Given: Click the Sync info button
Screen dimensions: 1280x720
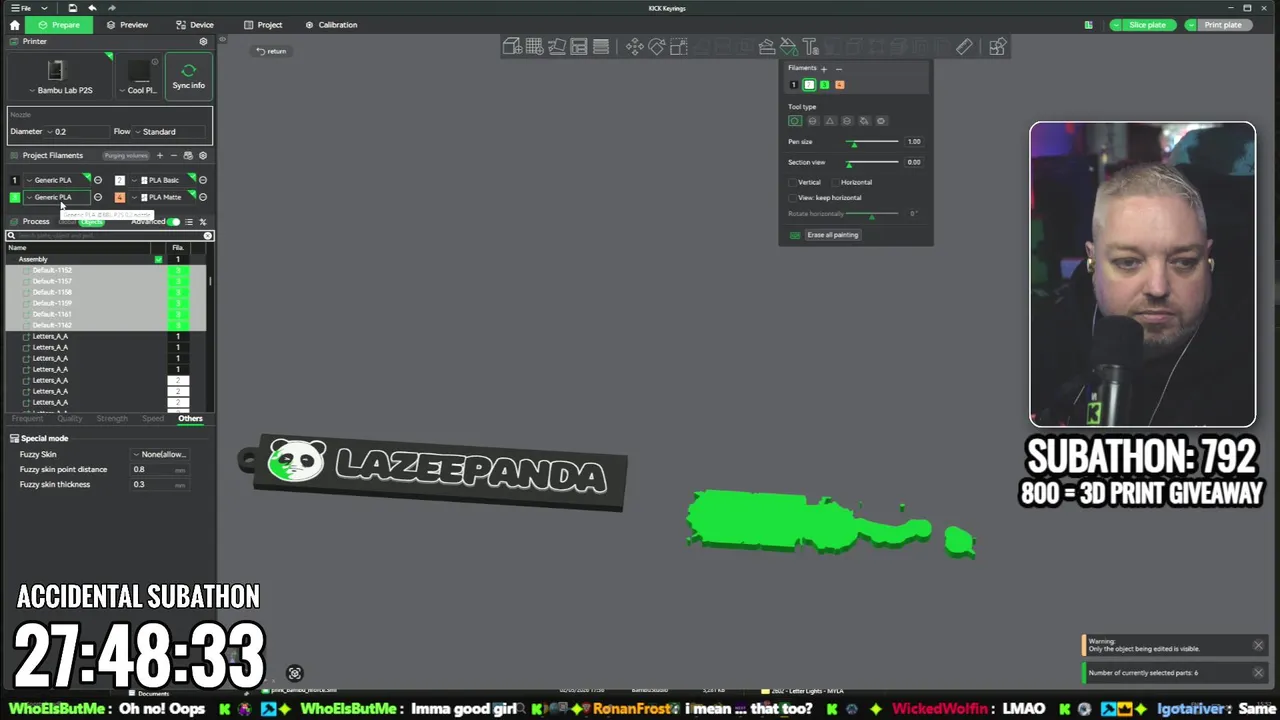Looking at the screenshot, I should pos(188,77).
